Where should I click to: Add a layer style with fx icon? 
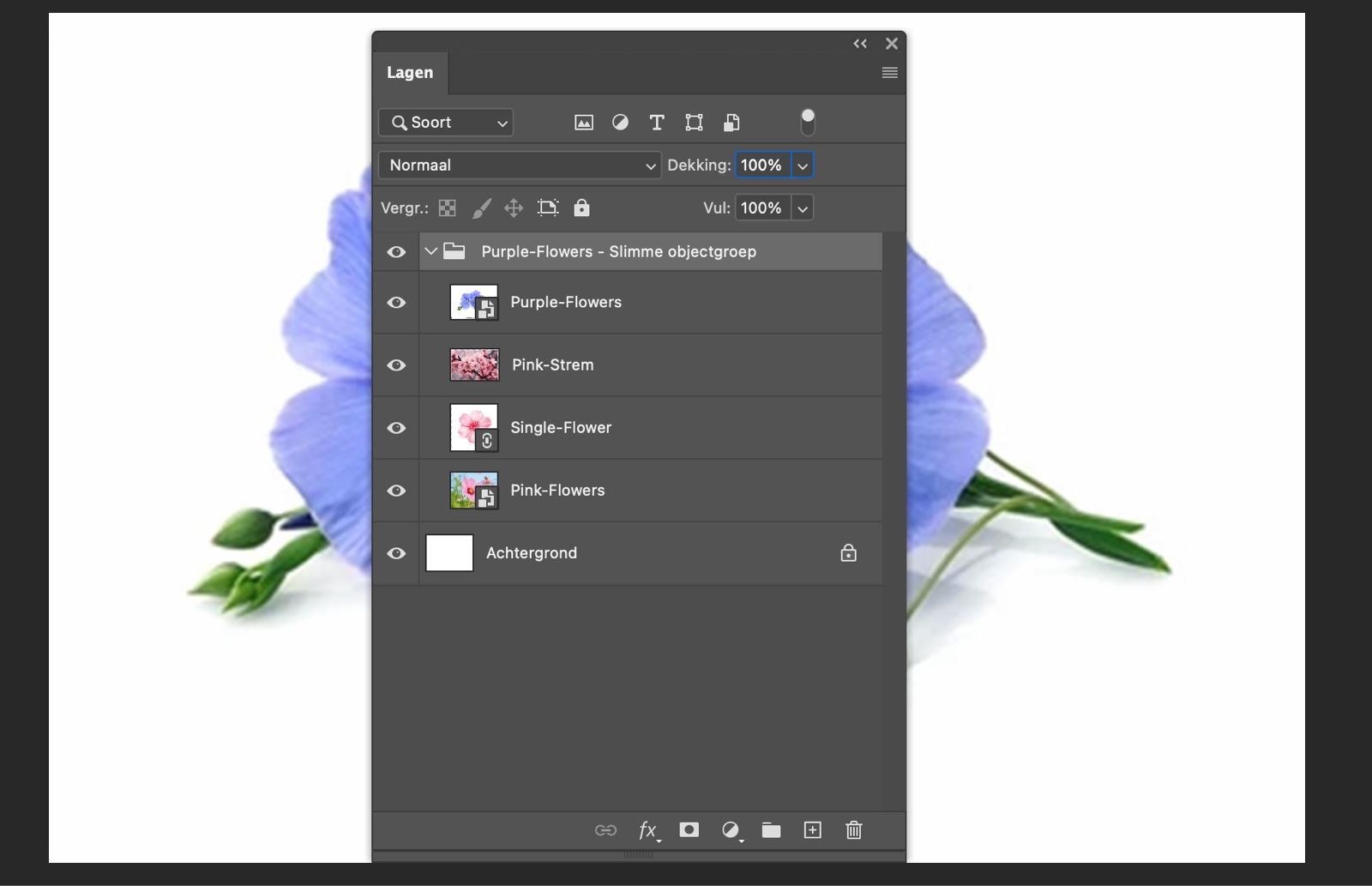point(648,830)
